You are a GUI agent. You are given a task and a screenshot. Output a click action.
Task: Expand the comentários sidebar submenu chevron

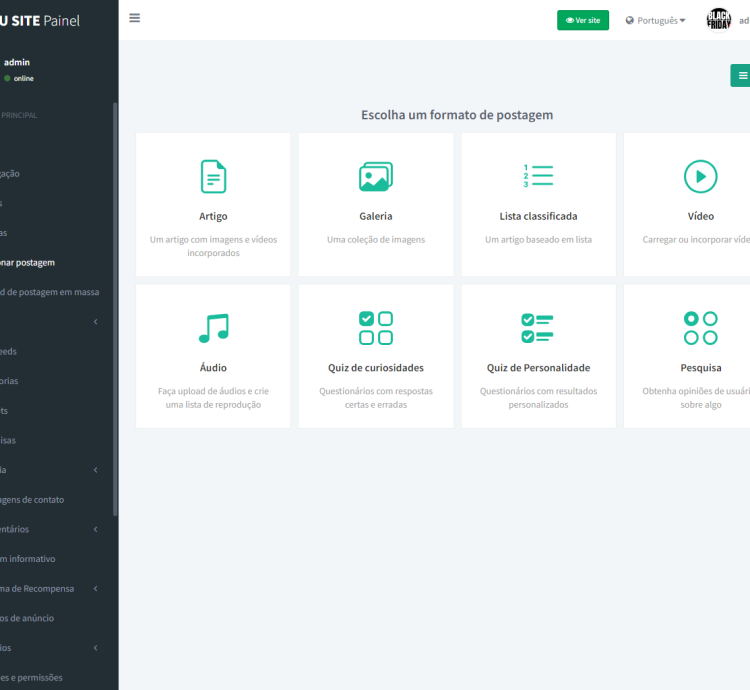click(x=96, y=529)
